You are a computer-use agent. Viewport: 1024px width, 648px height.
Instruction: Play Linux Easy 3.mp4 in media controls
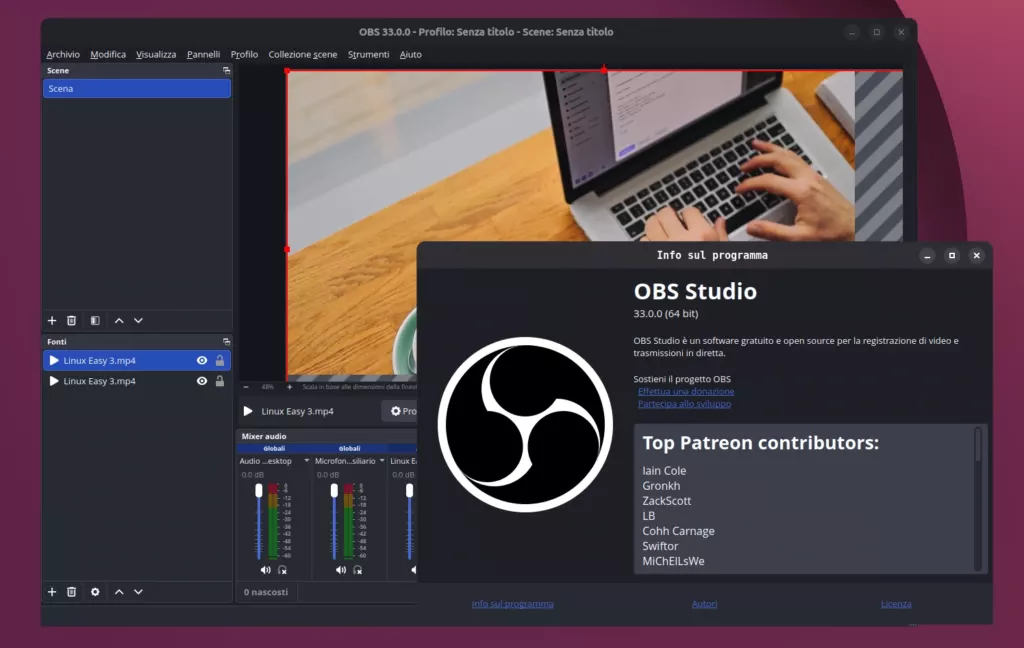[x=248, y=411]
